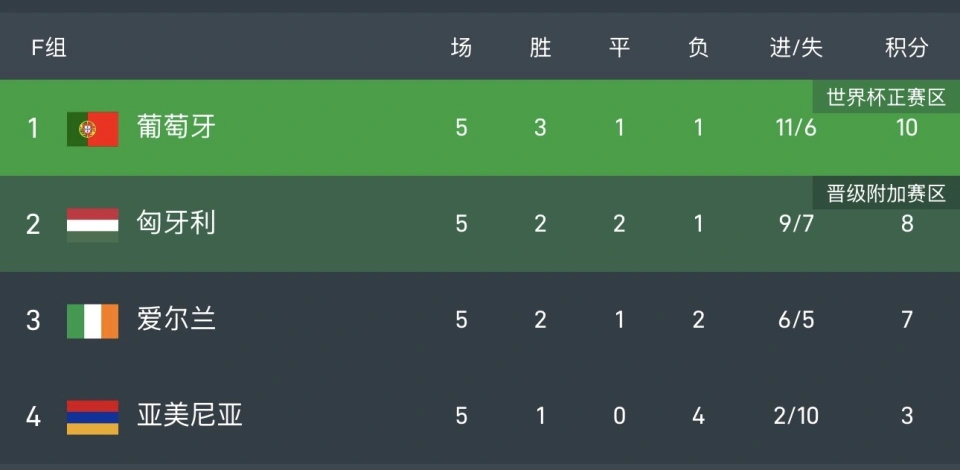Click Portugal's 11/6 goals value
Image resolution: width=960 pixels, height=470 pixels.
(796, 128)
